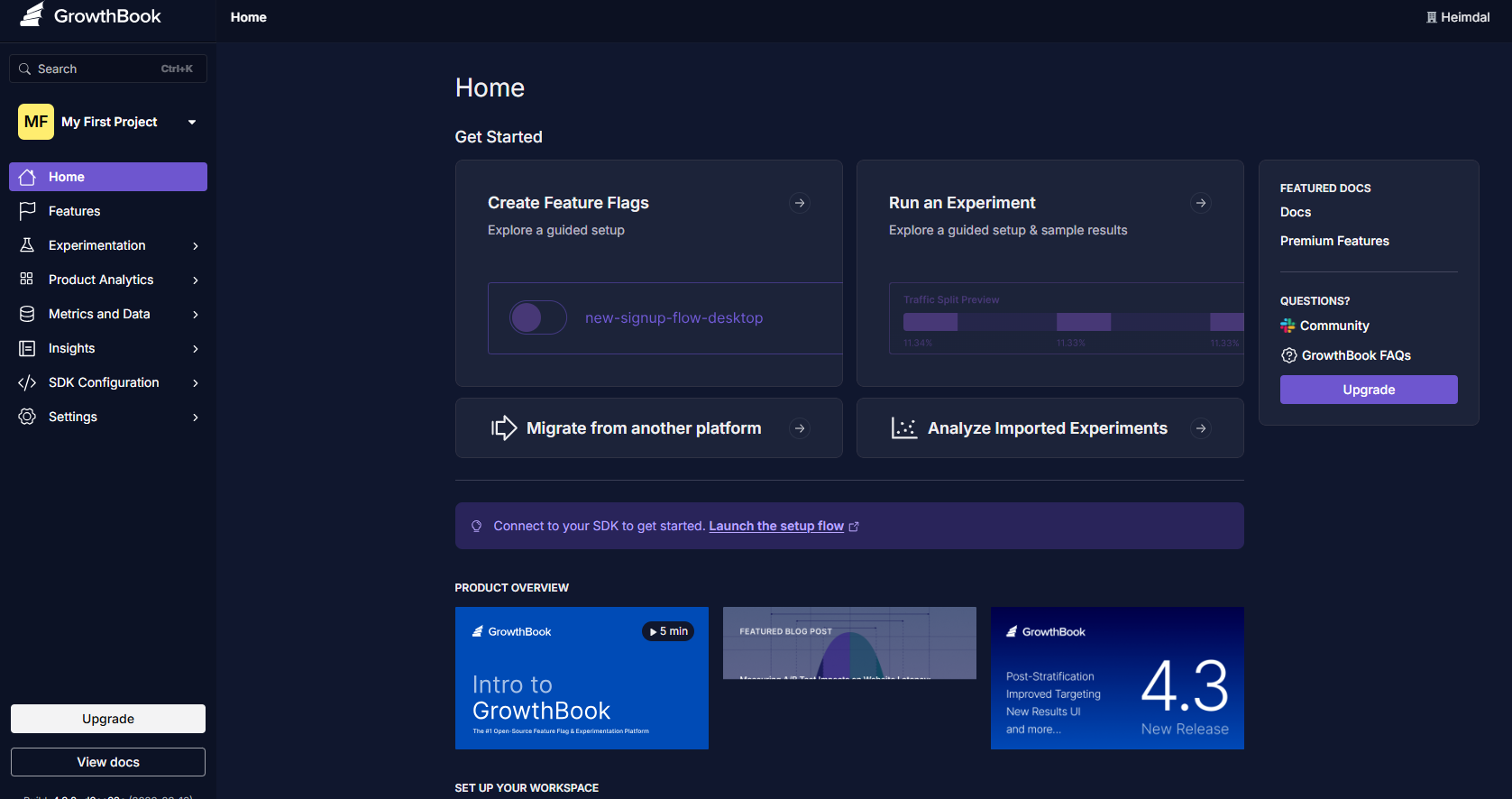Open the GrowthBook FAQs link
Viewport: 1512px width, 799px height.
pyautogui.click(x=1356, y=355)
